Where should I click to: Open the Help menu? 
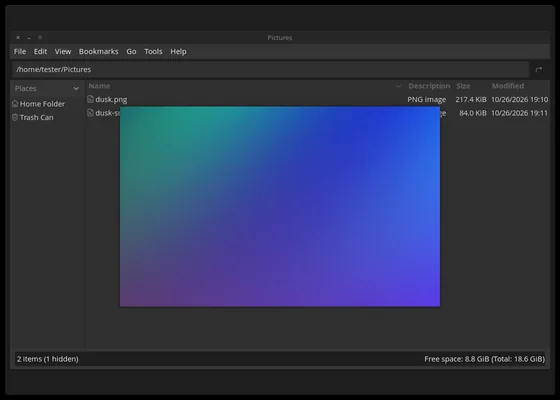click(x=178, y=51)
